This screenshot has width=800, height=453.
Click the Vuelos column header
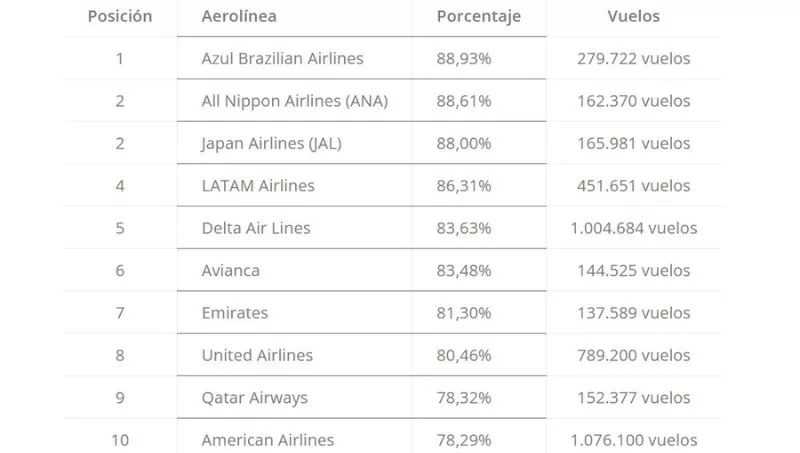tap(634, 17)
